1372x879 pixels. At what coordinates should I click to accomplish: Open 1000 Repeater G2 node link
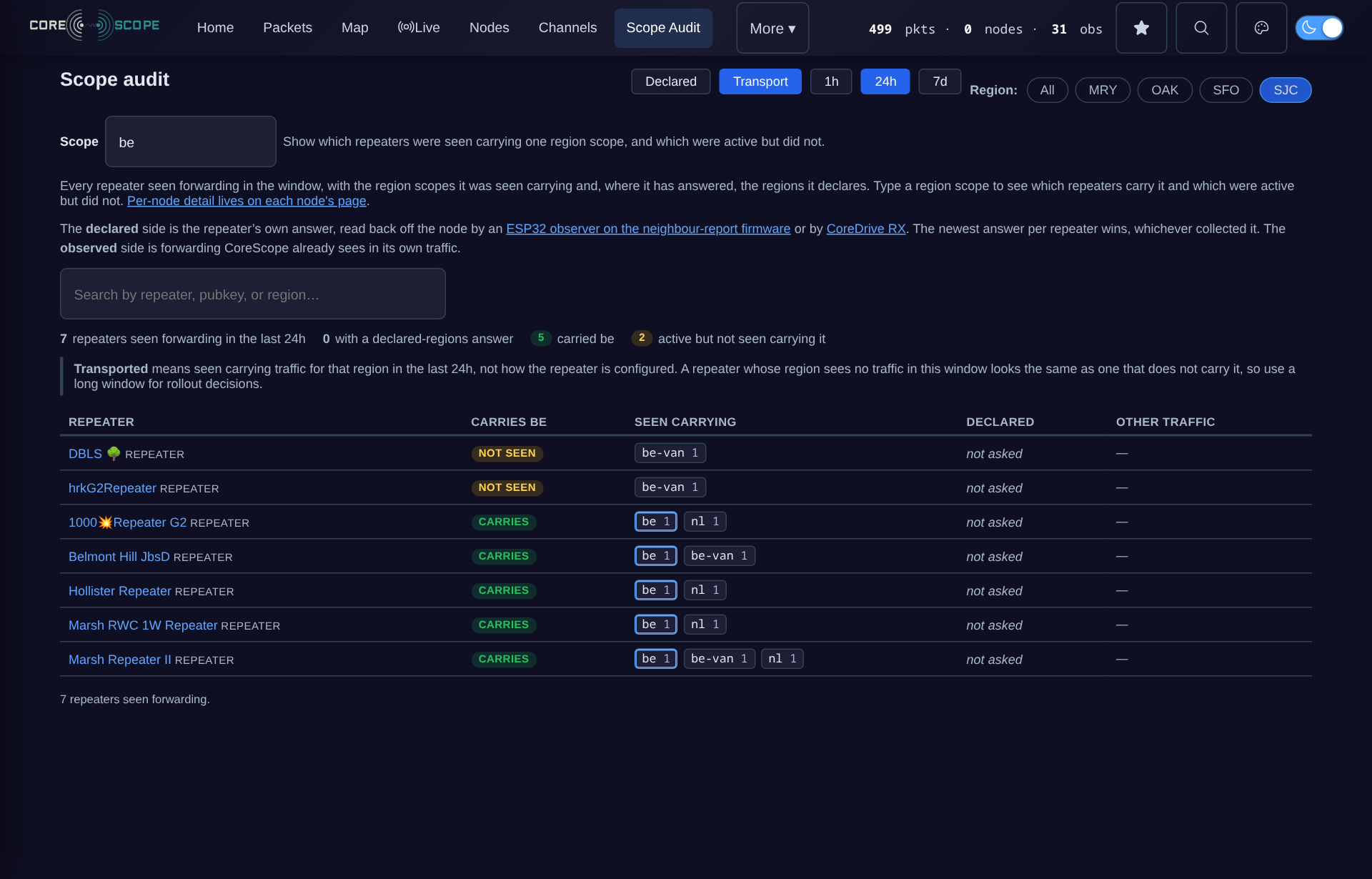(x=127, y=522)
